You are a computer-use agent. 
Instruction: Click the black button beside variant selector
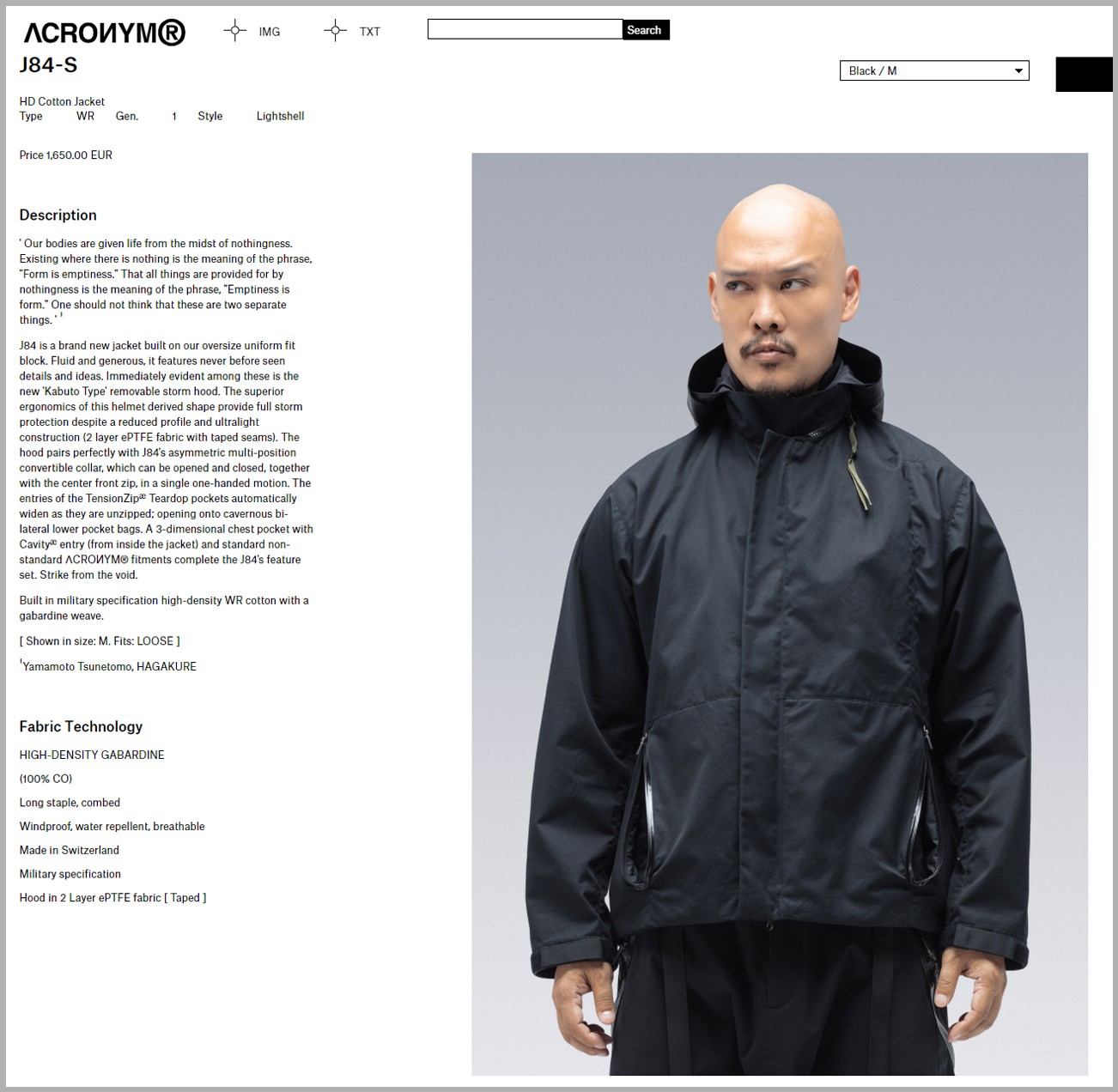[x=1084, y=74]
